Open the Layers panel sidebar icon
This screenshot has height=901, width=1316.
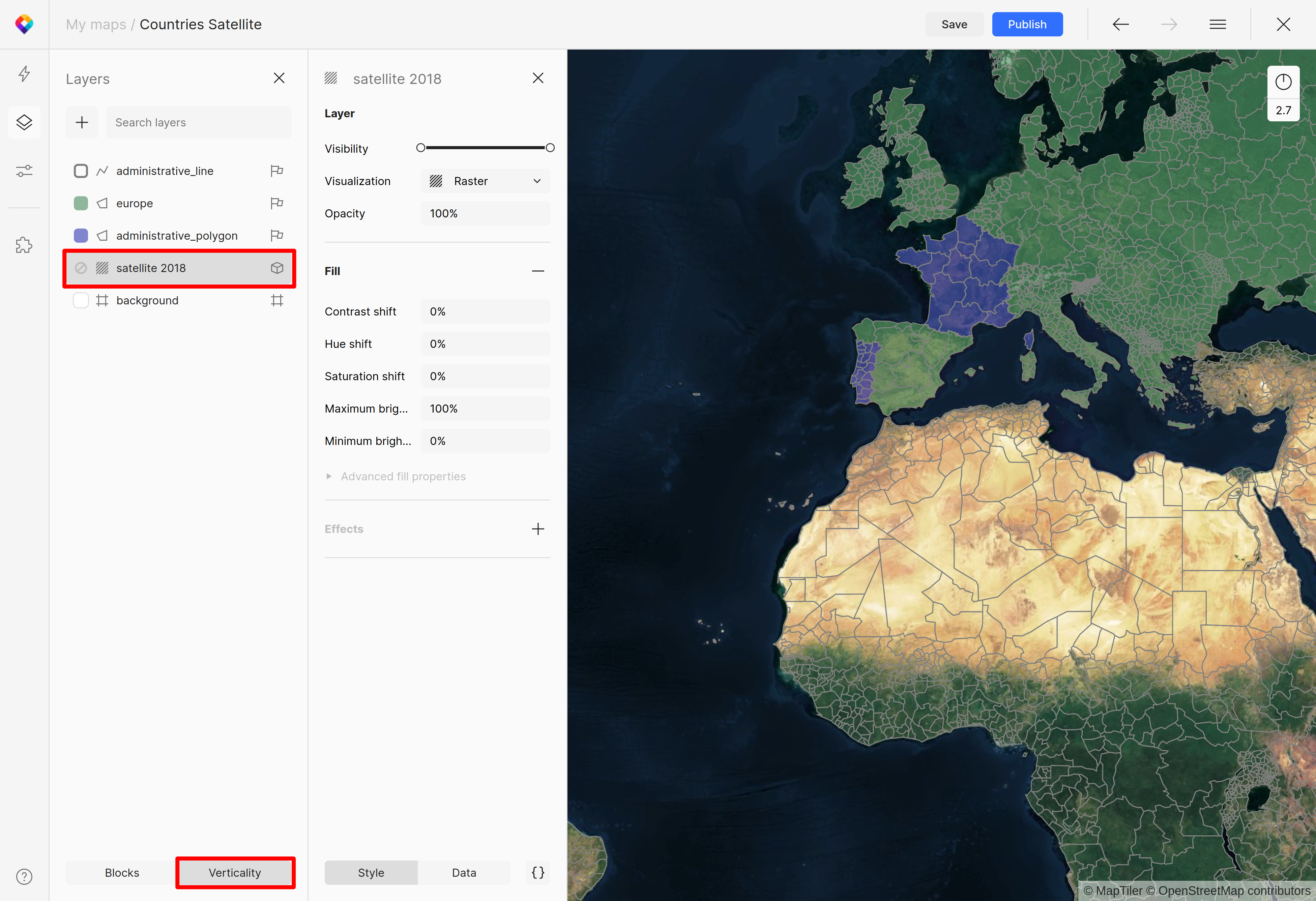(x=24, y=122)
